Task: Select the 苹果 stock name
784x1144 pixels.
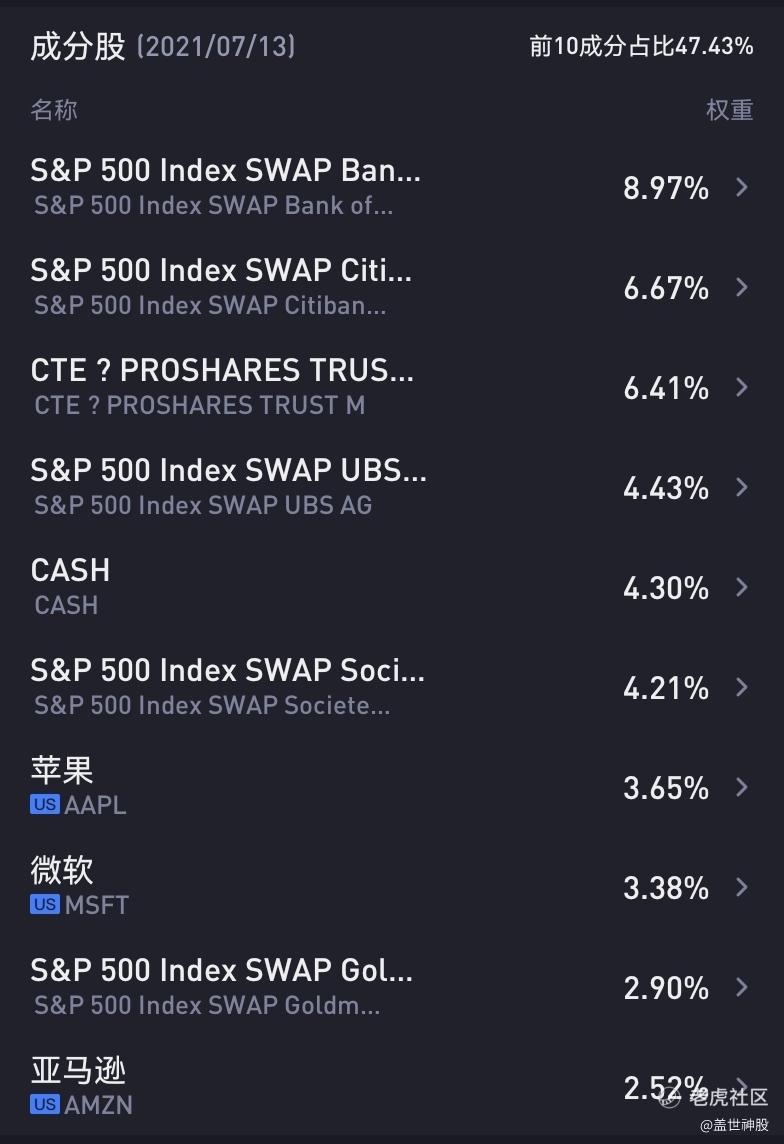Action: [62, 770]
